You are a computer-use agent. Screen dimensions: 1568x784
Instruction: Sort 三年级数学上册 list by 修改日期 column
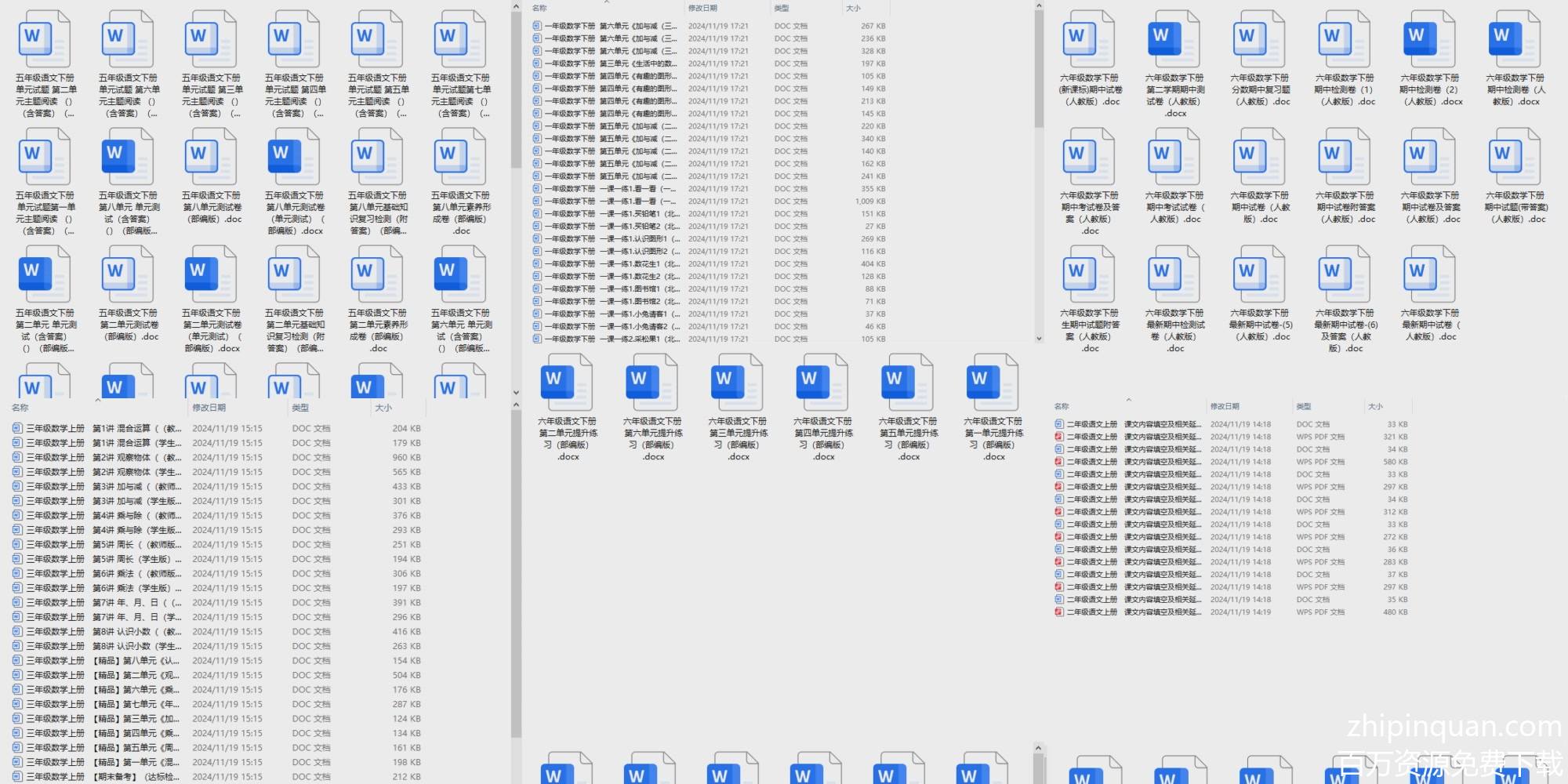[209, 408]
